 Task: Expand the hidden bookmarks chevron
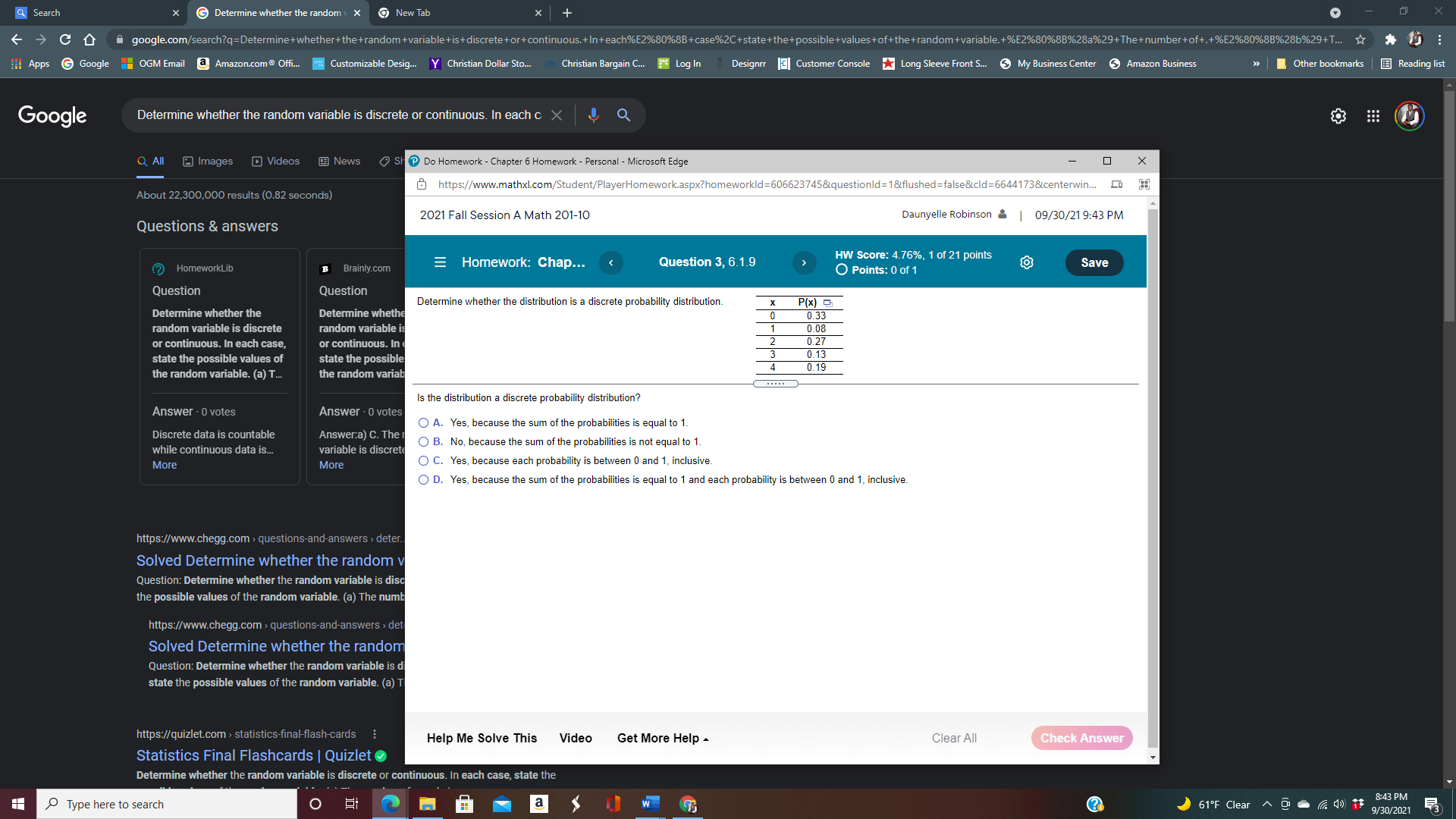tap(1257, 64)
